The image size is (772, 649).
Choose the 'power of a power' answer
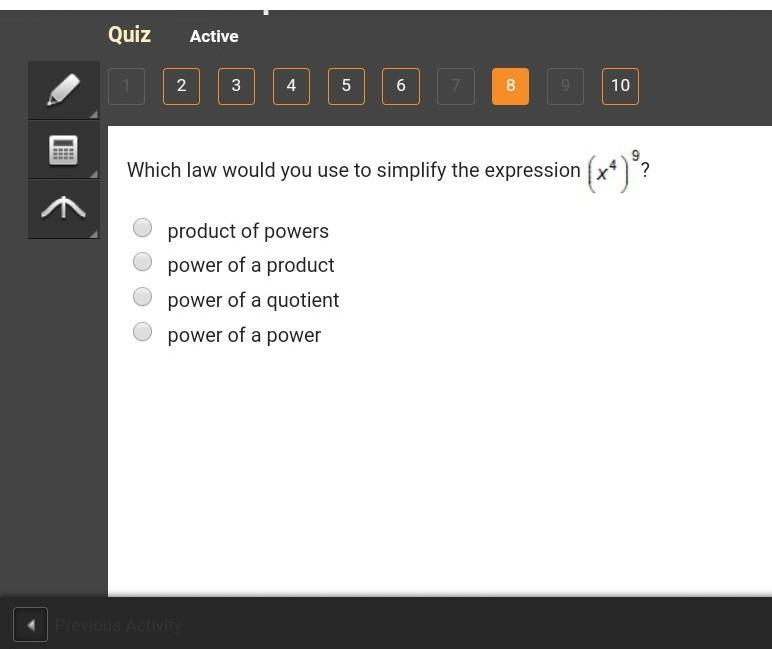(143, 332)
